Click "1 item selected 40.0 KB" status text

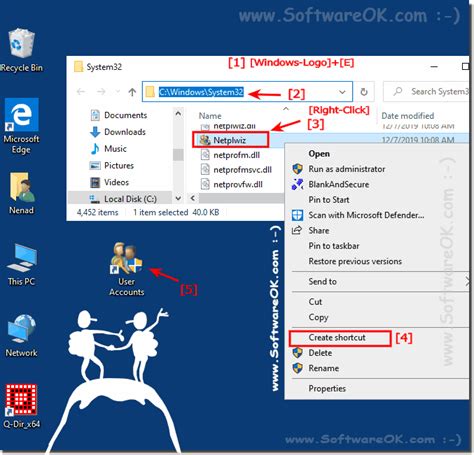click(x=176, y=212)
